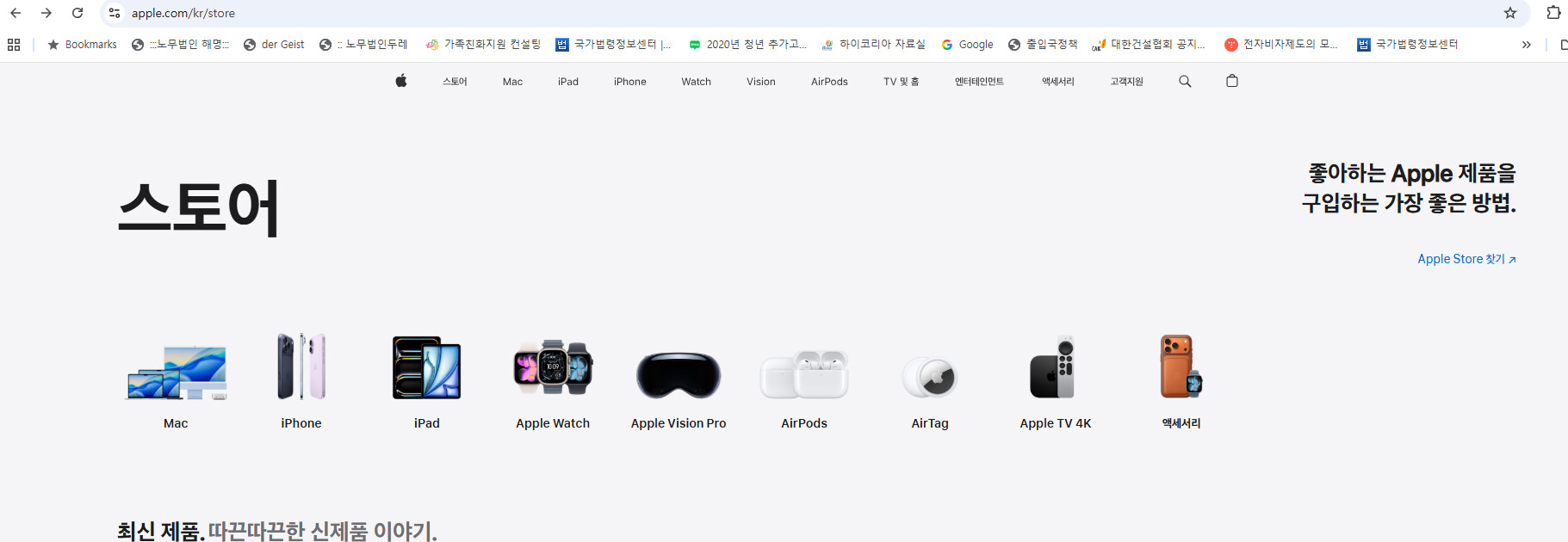Open the apps grid icon in bookmarks bar

tap(14, 45)
